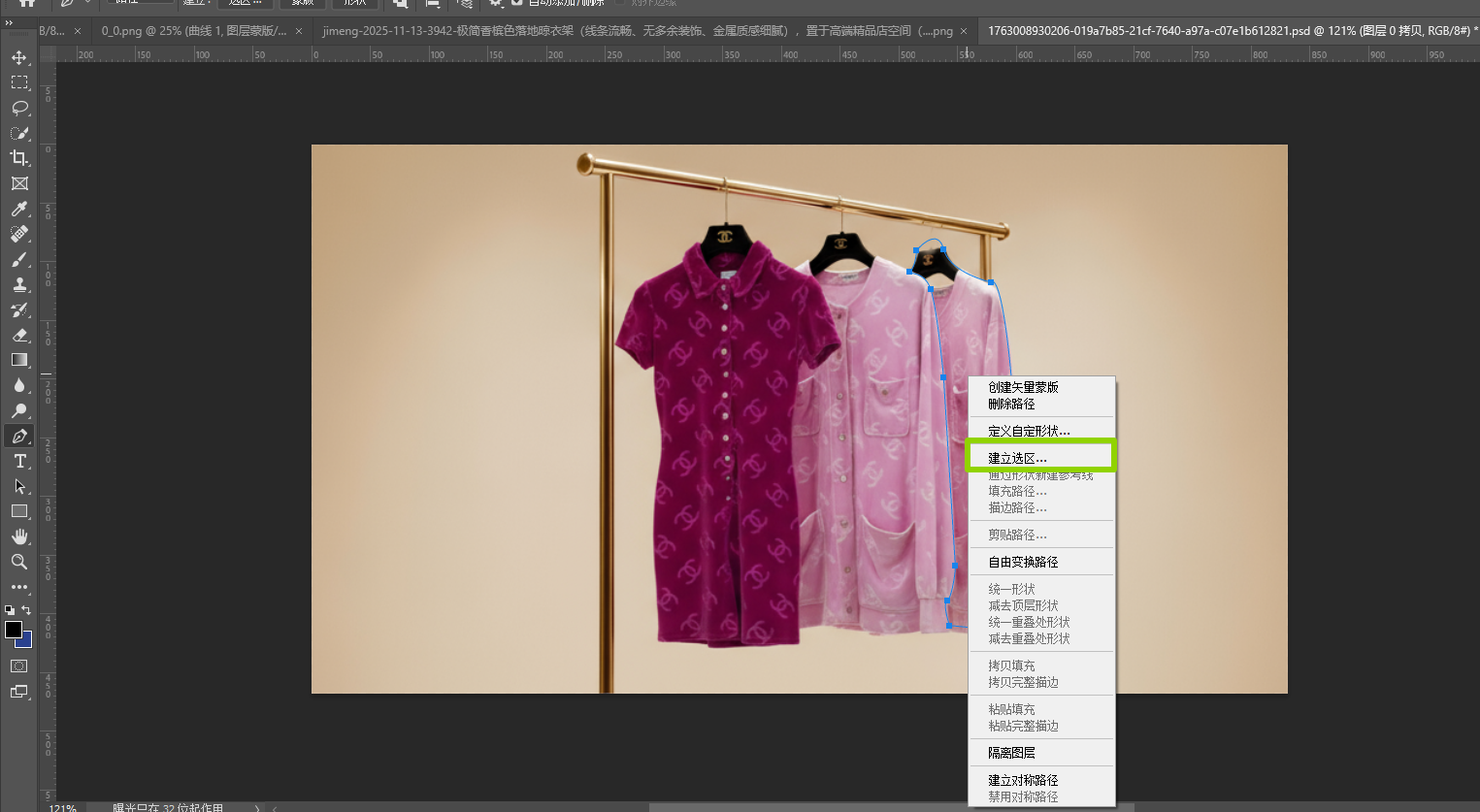Open the screen mode switcher
This screenshot has width=1480, height=812.
tap(19, 692)
